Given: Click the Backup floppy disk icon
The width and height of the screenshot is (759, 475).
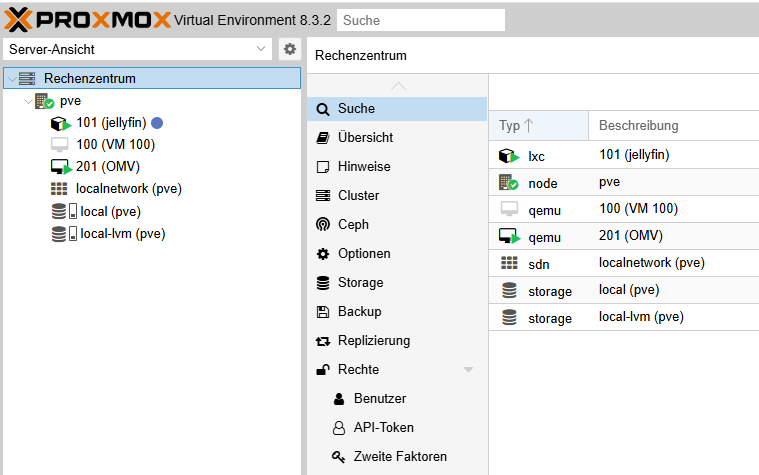Looking at the screenshot, I should point(322,312).
